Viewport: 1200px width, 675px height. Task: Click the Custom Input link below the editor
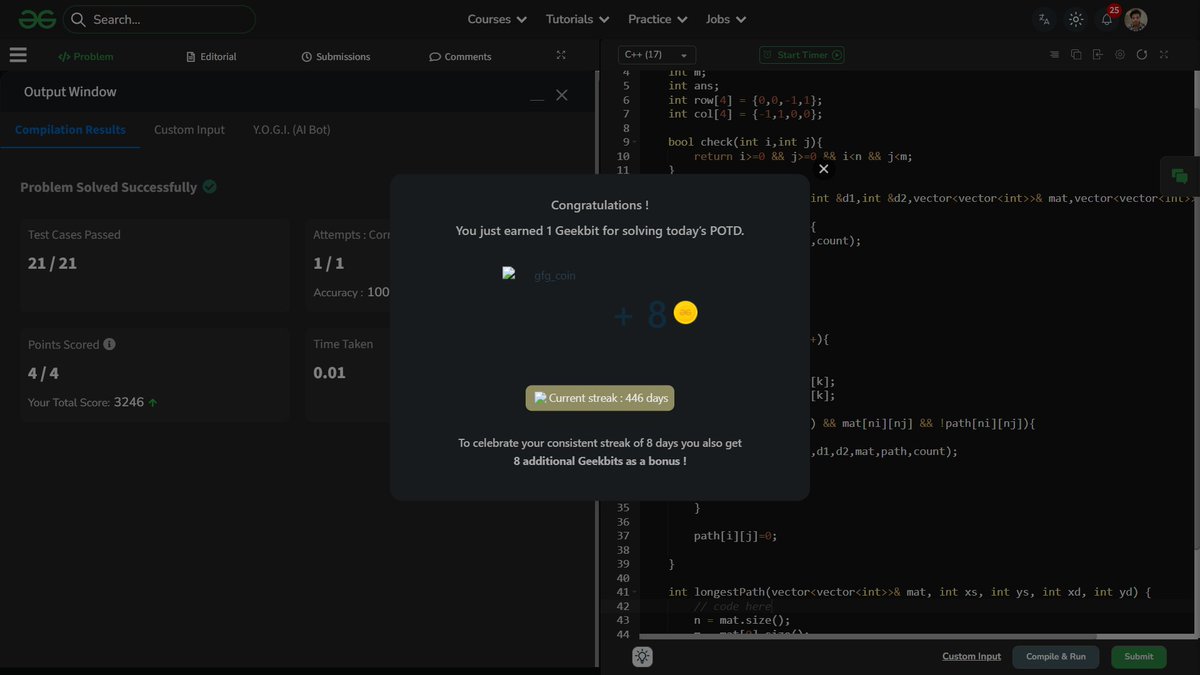click(971, 656)
